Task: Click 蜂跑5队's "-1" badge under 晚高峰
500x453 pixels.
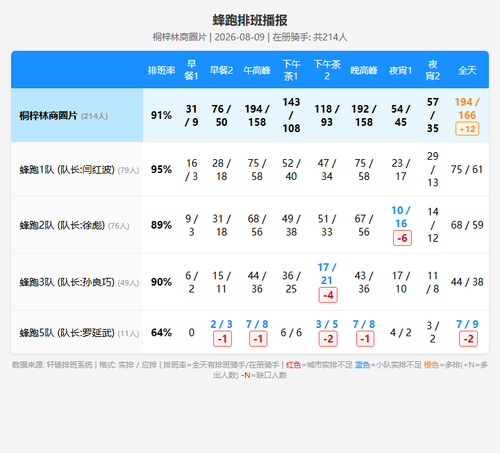Action: tap(365, 339)
